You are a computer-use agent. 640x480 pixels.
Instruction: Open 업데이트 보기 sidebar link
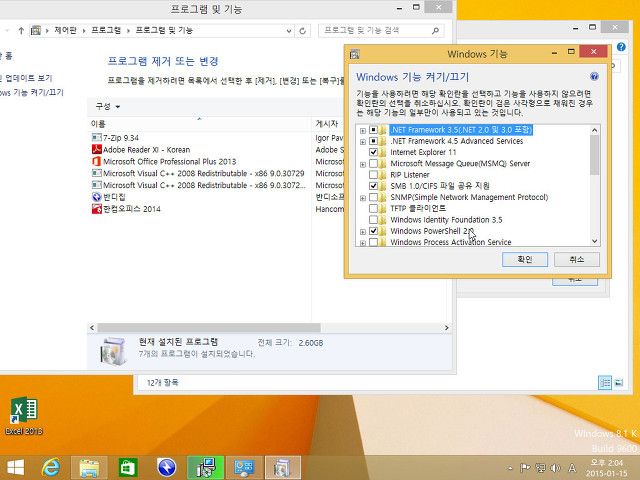click(26, 78)
